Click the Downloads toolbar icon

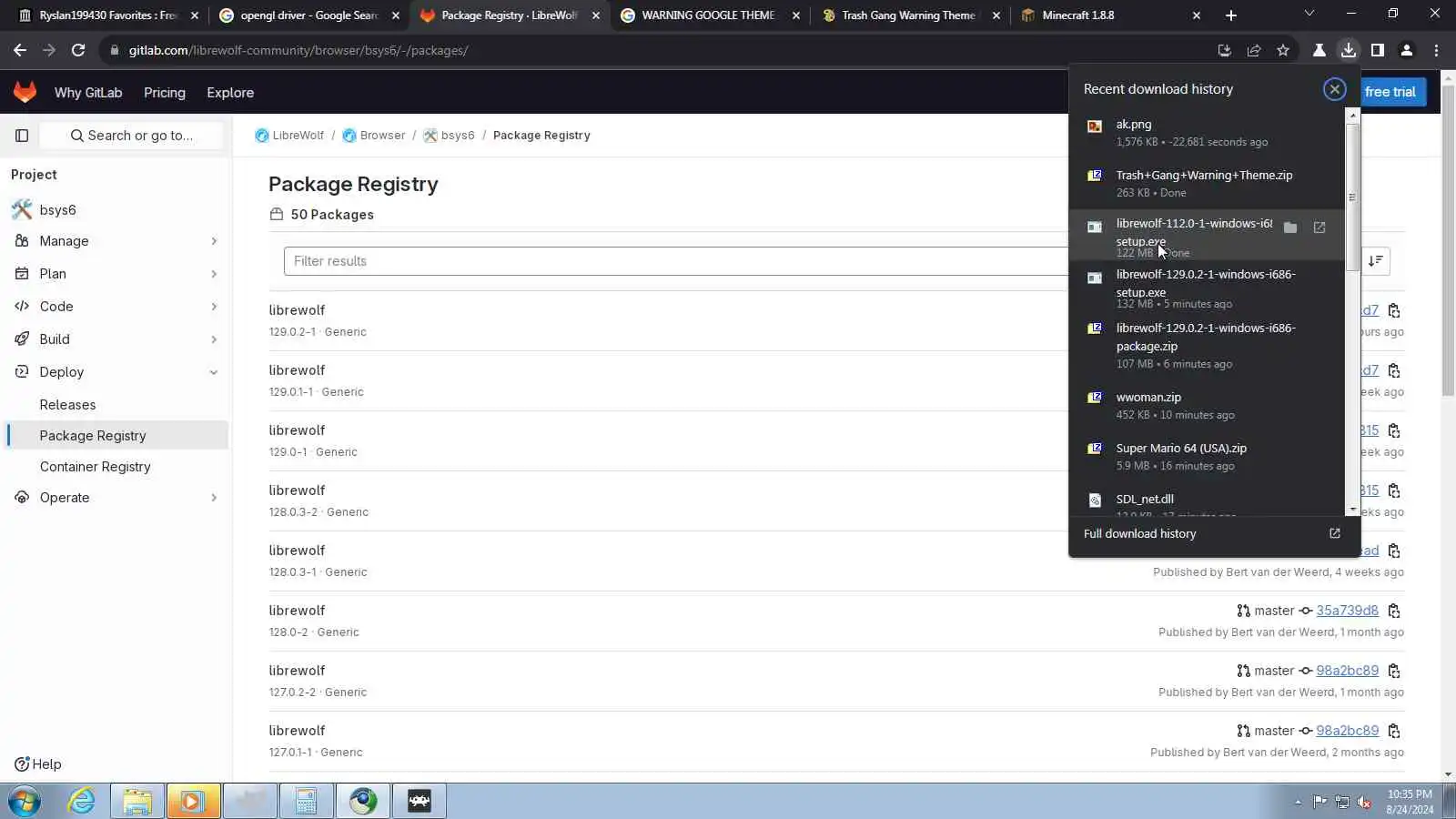pos(1348,50)
